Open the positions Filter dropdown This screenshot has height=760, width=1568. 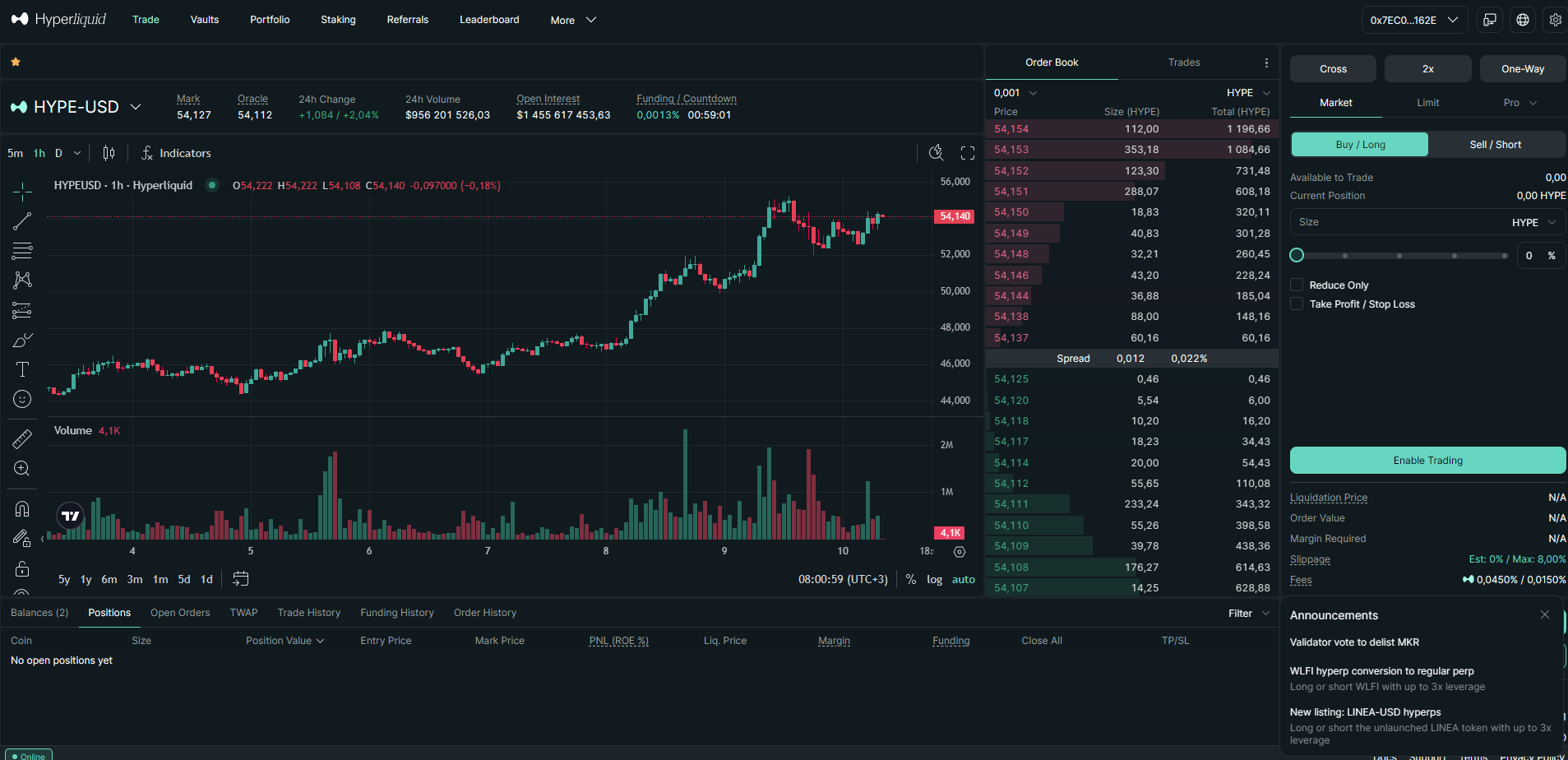(x=1249, y=614)
